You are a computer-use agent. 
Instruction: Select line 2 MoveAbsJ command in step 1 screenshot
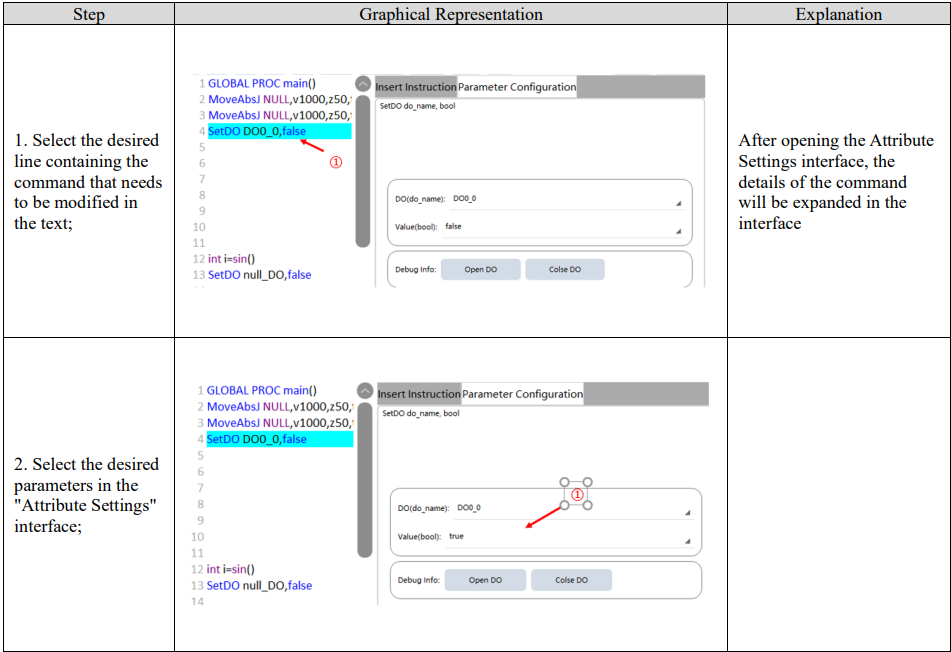point(280,99)
